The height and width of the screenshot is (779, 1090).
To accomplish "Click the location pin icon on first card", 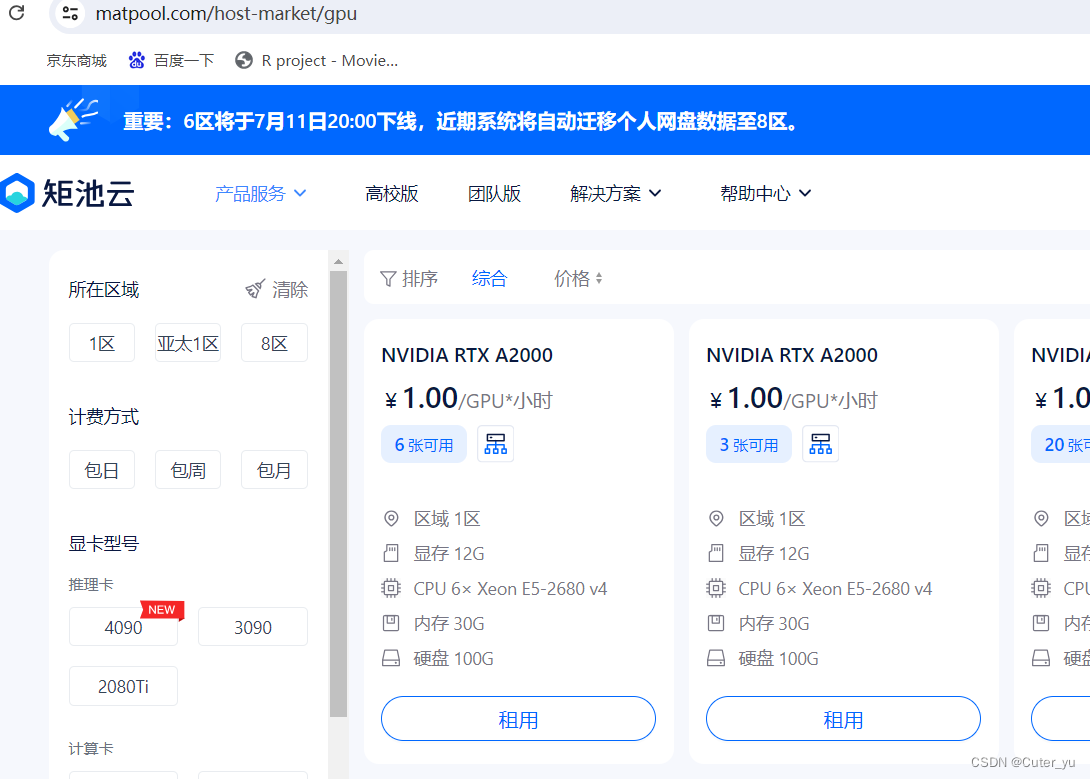I will click(x=391, y=518).
